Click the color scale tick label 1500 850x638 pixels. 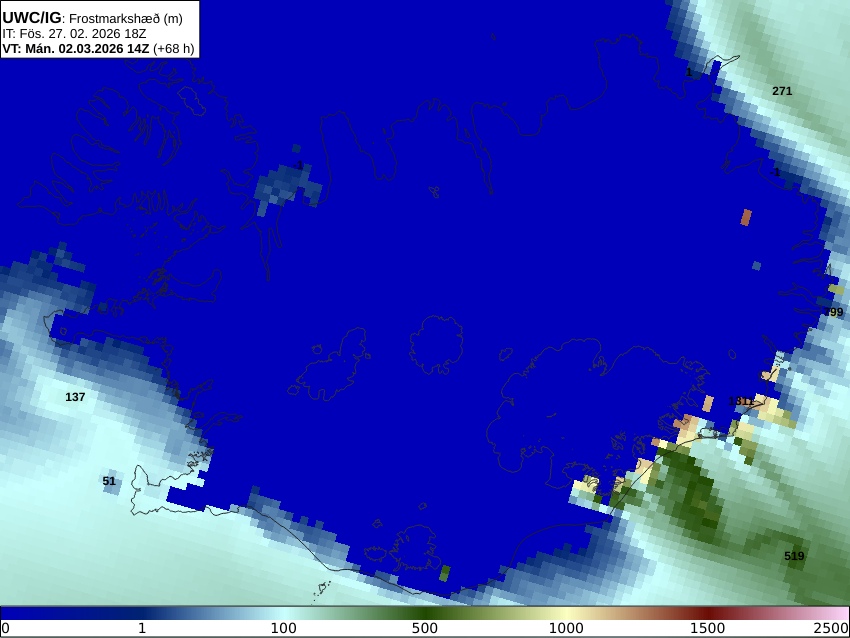tap(707, 628)
